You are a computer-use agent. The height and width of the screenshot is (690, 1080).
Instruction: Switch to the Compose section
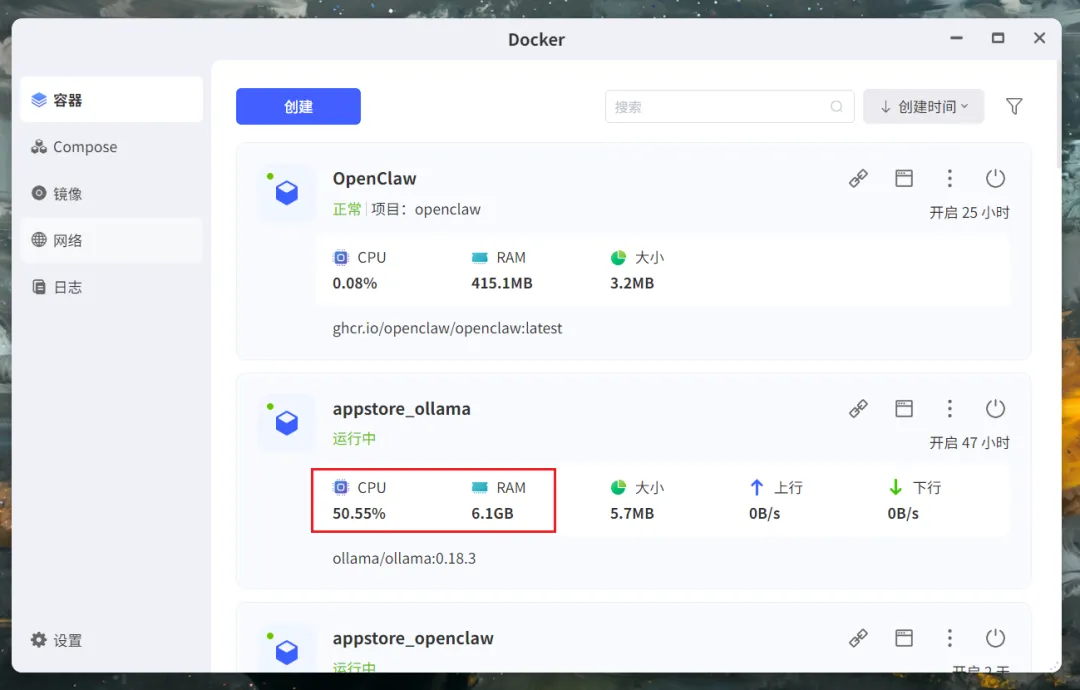(x=112, y=147)
